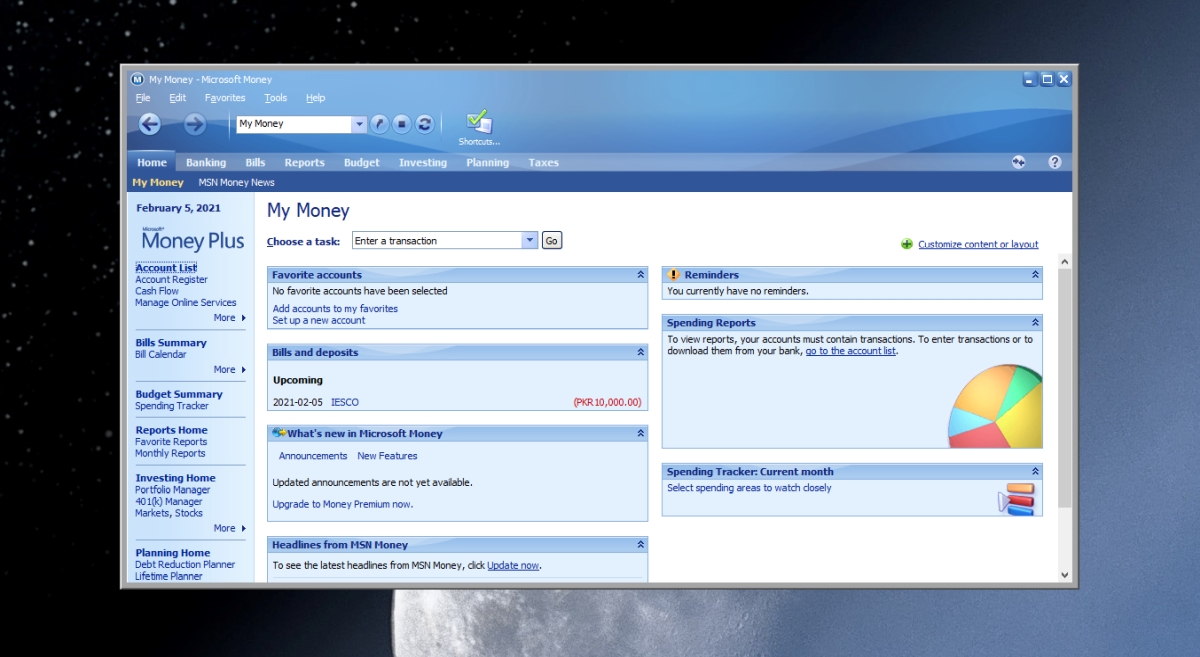Image resolution: width=1200 pixels, height=657 pixels.
Task: Open the Shortcuts checkmark icon
Action: point(479,122)
